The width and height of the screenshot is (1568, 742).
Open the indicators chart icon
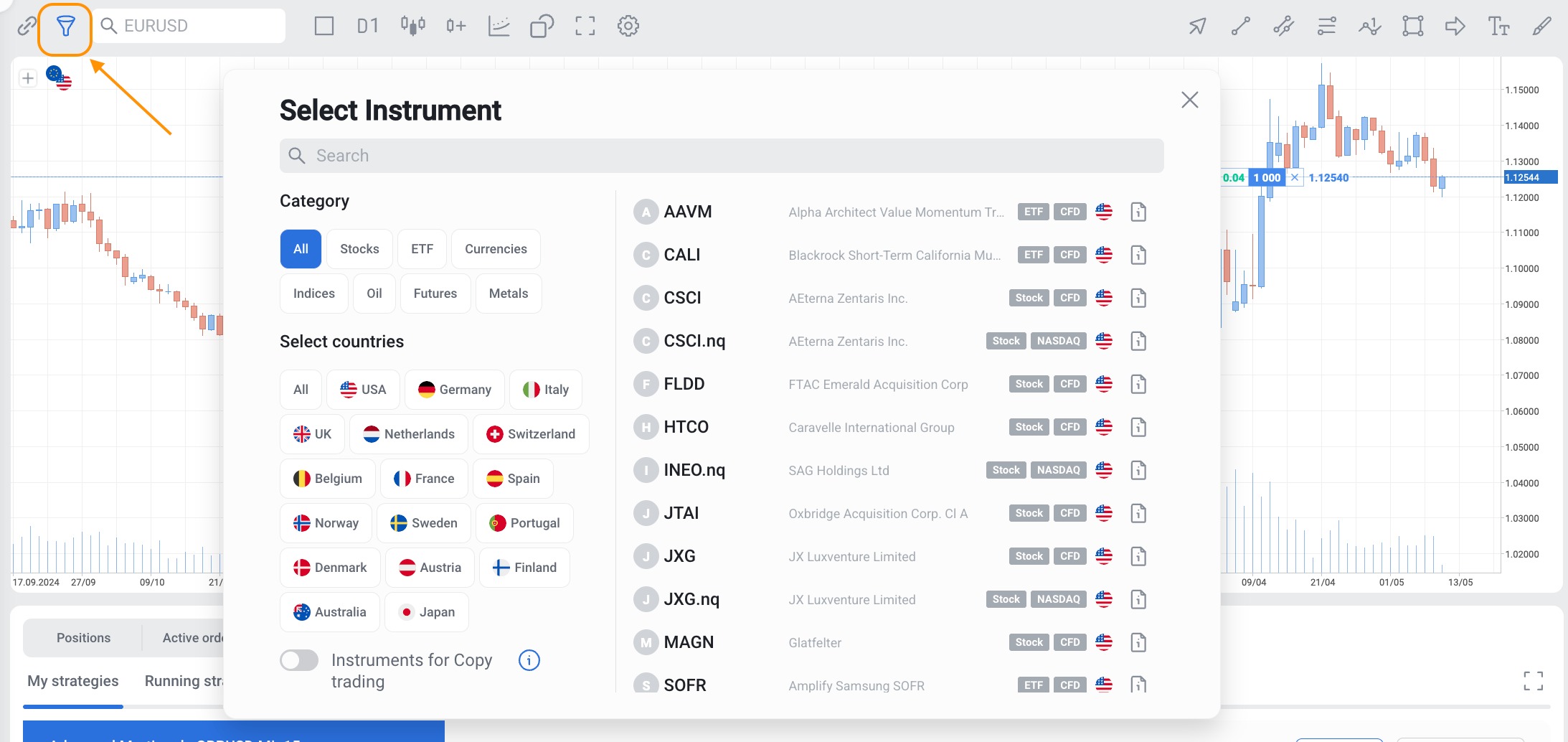499,27
